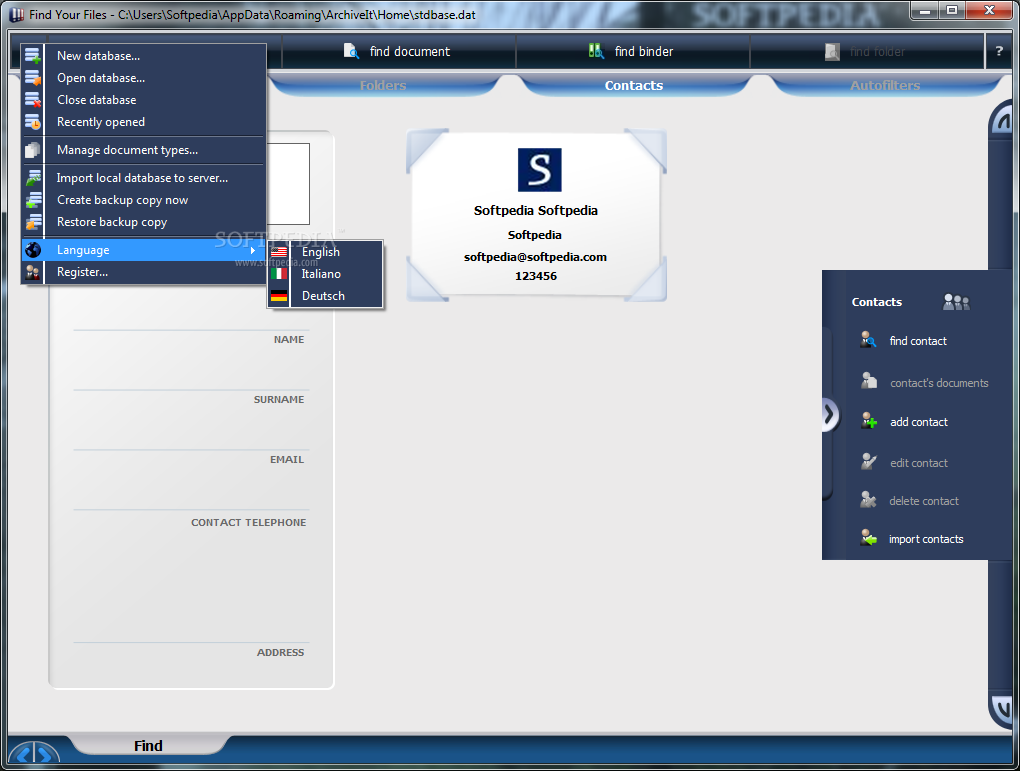Click the US flag icon for English

tap(279, 252)
